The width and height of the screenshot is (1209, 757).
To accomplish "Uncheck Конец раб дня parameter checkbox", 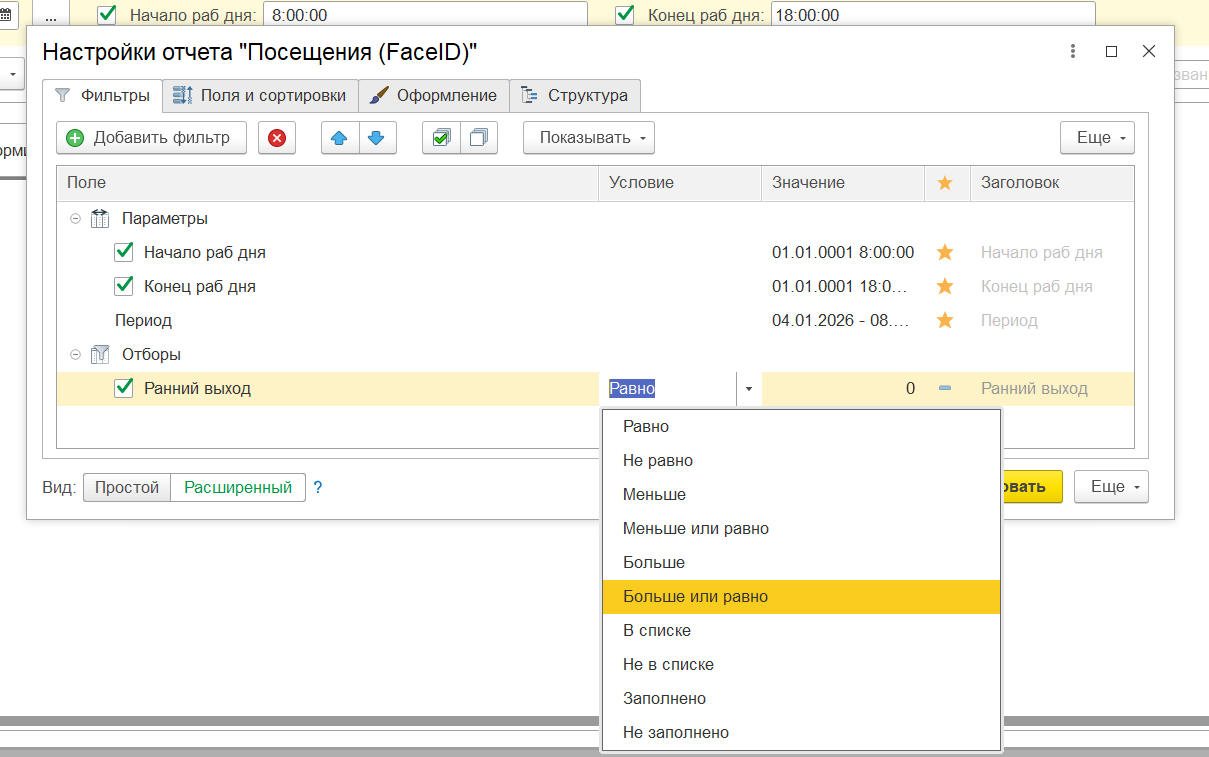I will tap(124, 287).
